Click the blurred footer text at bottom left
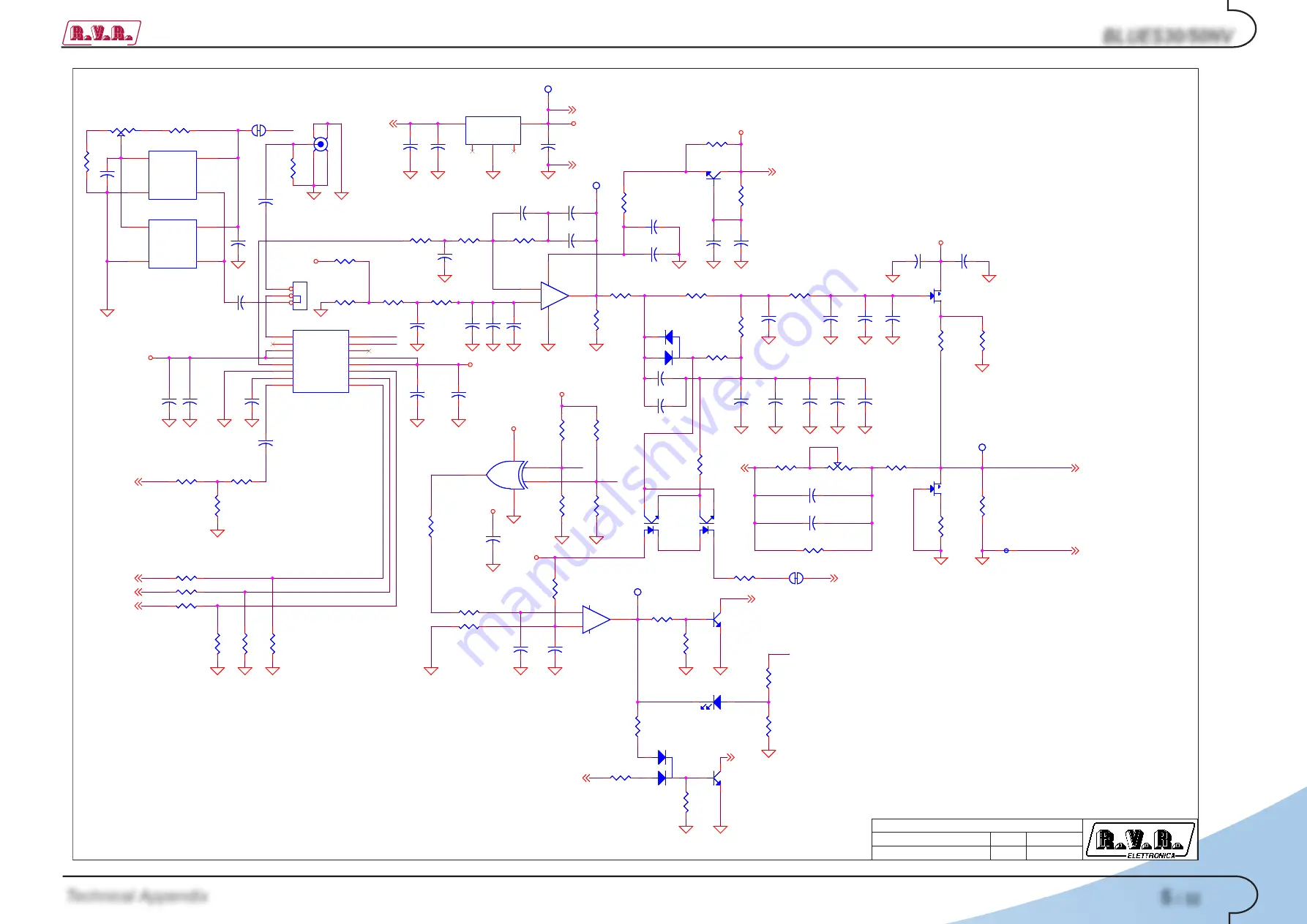 [x=138, y=896]
